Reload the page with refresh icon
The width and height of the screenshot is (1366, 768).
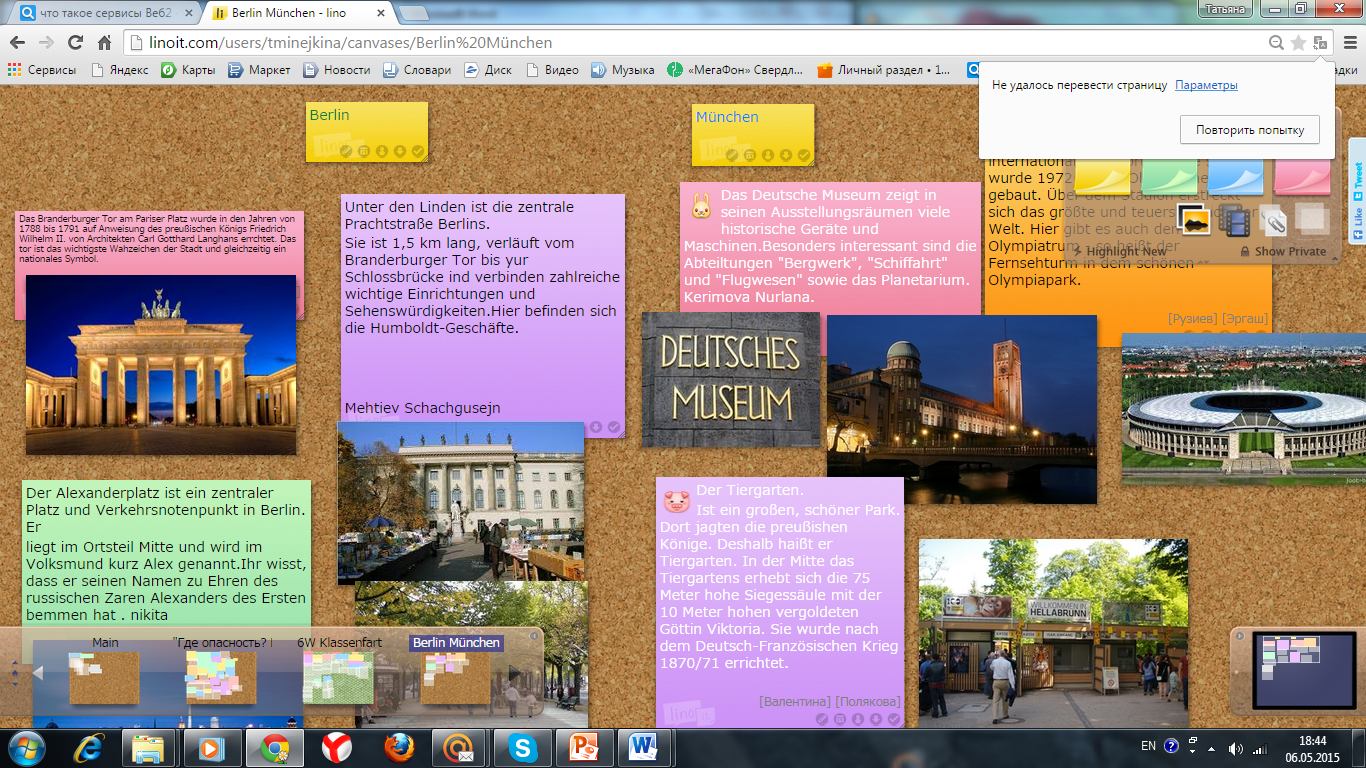pyautogui.click(x=75, y=43)
